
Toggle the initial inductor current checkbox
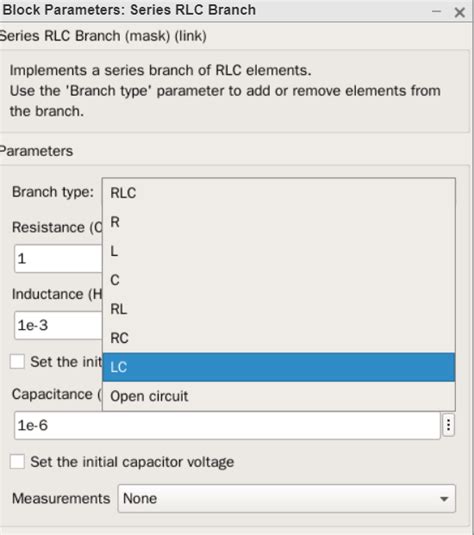tap(17, 362)
